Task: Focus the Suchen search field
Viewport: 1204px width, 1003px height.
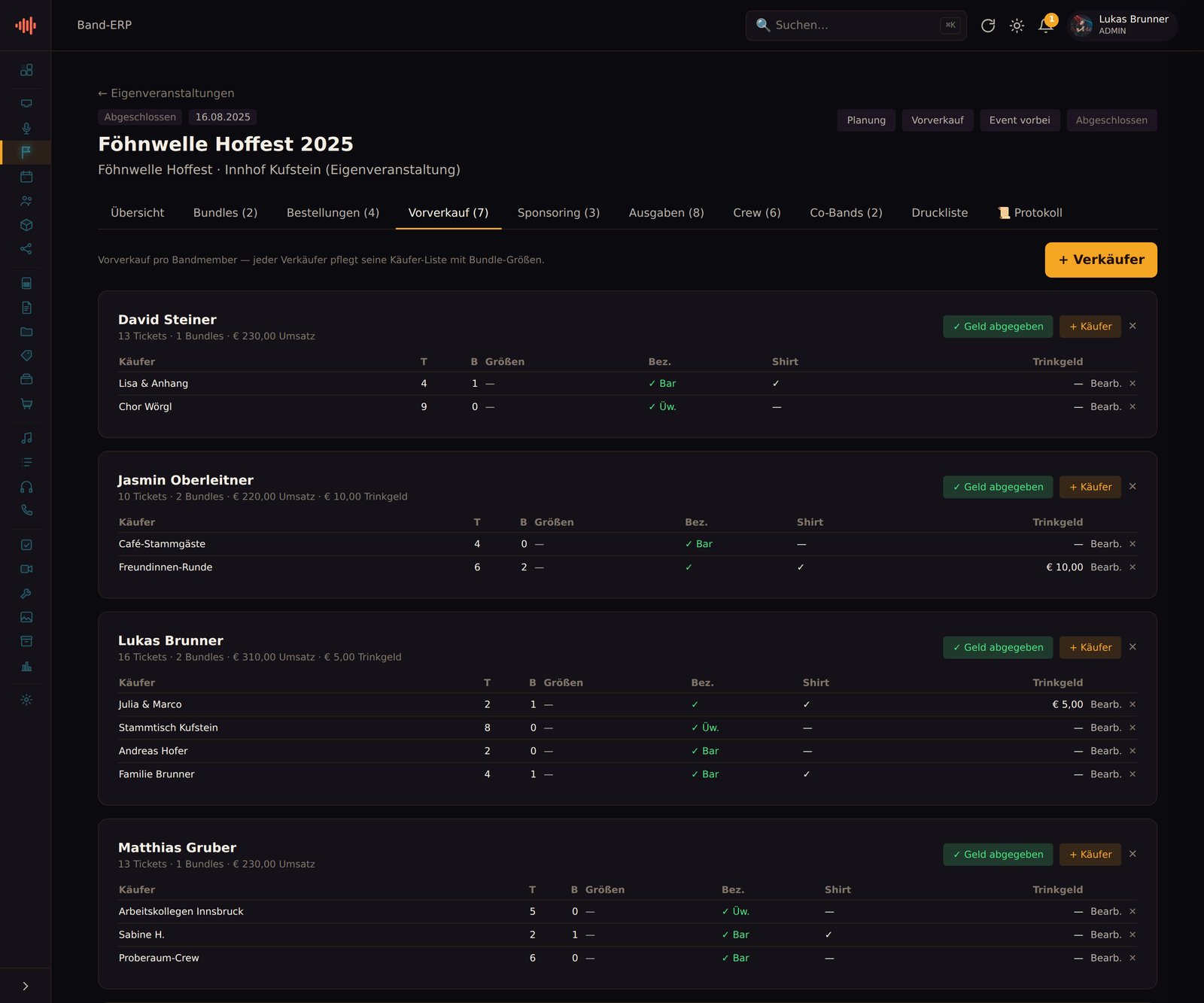Action: point(856,26)
